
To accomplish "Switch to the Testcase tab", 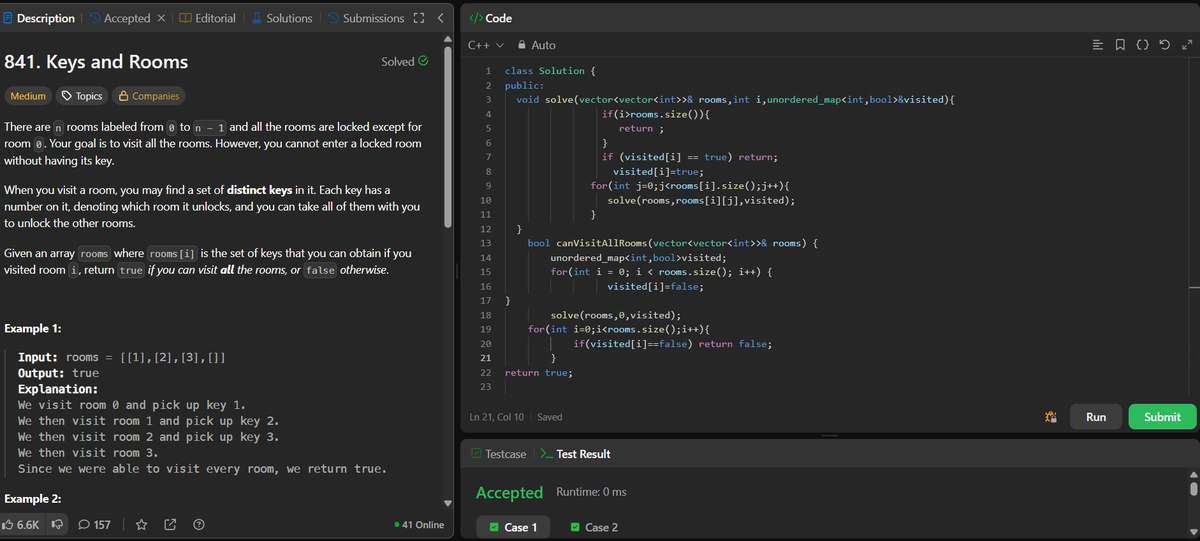I will (499, 454).
